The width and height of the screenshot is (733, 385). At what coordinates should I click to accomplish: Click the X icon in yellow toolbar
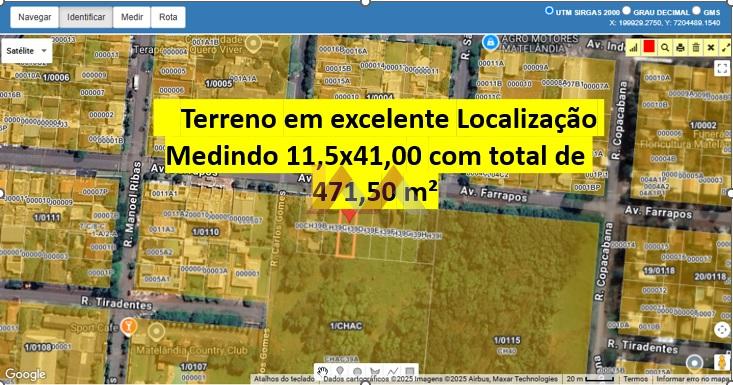coord(711,48)
